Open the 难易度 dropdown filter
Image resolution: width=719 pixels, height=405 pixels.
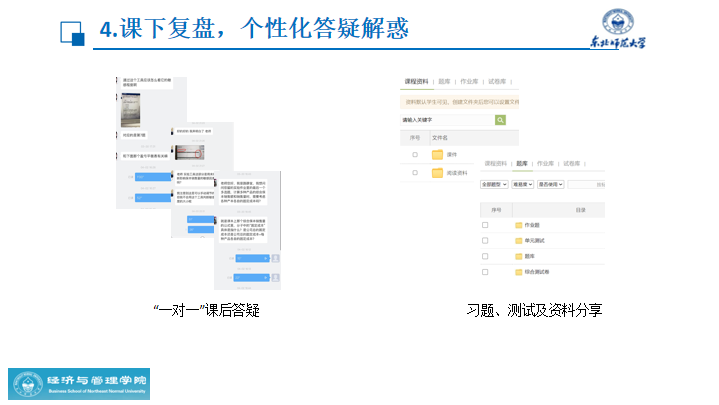[x=522, y=185]
